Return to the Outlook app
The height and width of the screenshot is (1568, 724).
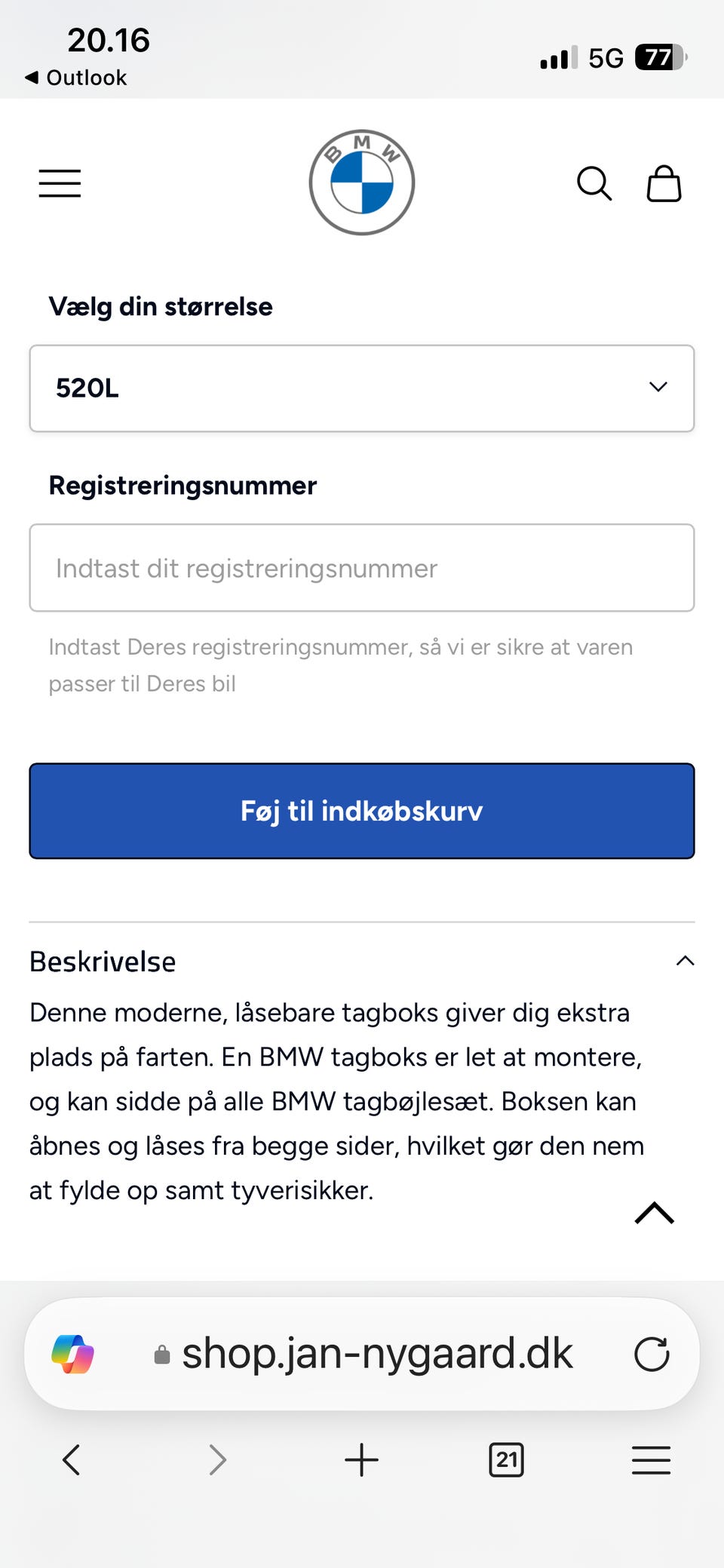(x=76, y=78)
